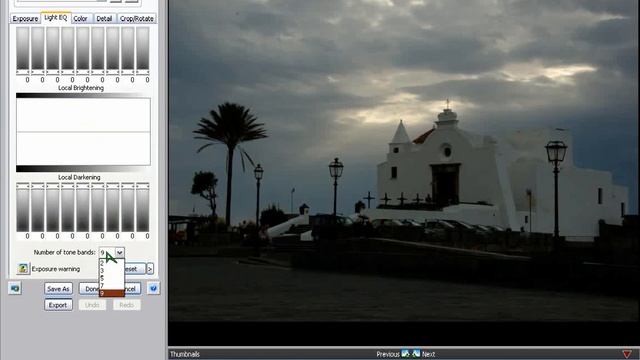The image size is (640, 360).
Task: Click the 'Previous' text in the bottom bar
Action: (388, 354)
